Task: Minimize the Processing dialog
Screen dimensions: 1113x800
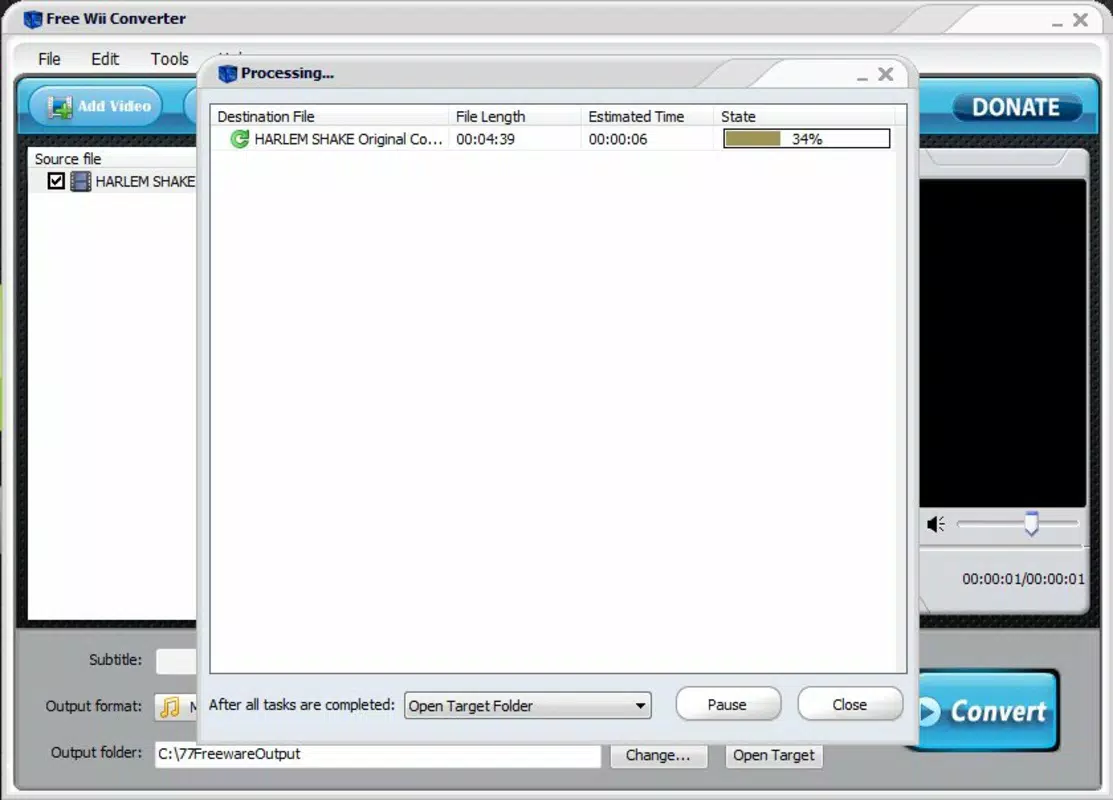Action: click(862, 76)
